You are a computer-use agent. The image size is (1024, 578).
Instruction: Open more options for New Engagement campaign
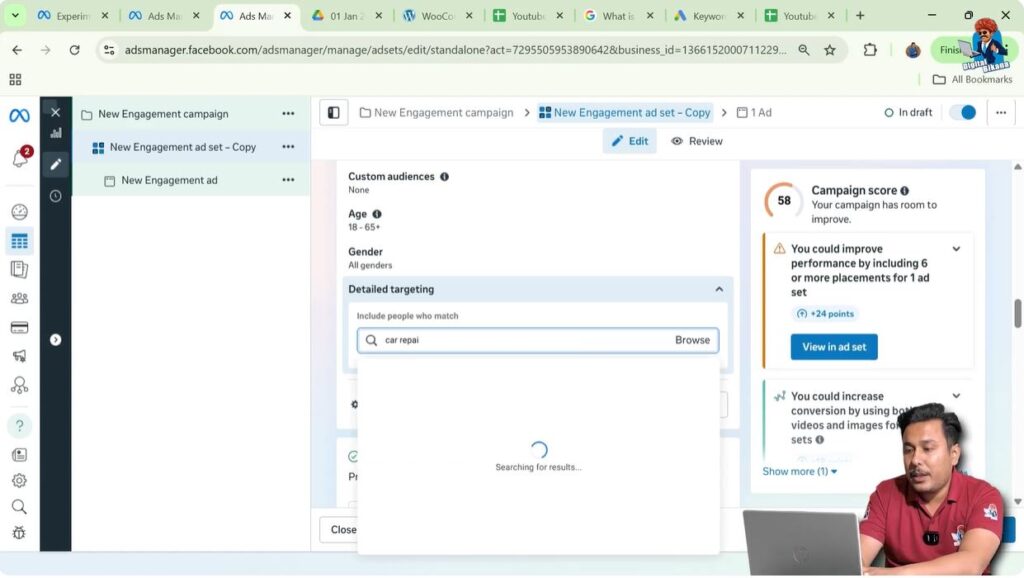pos(288,114)
